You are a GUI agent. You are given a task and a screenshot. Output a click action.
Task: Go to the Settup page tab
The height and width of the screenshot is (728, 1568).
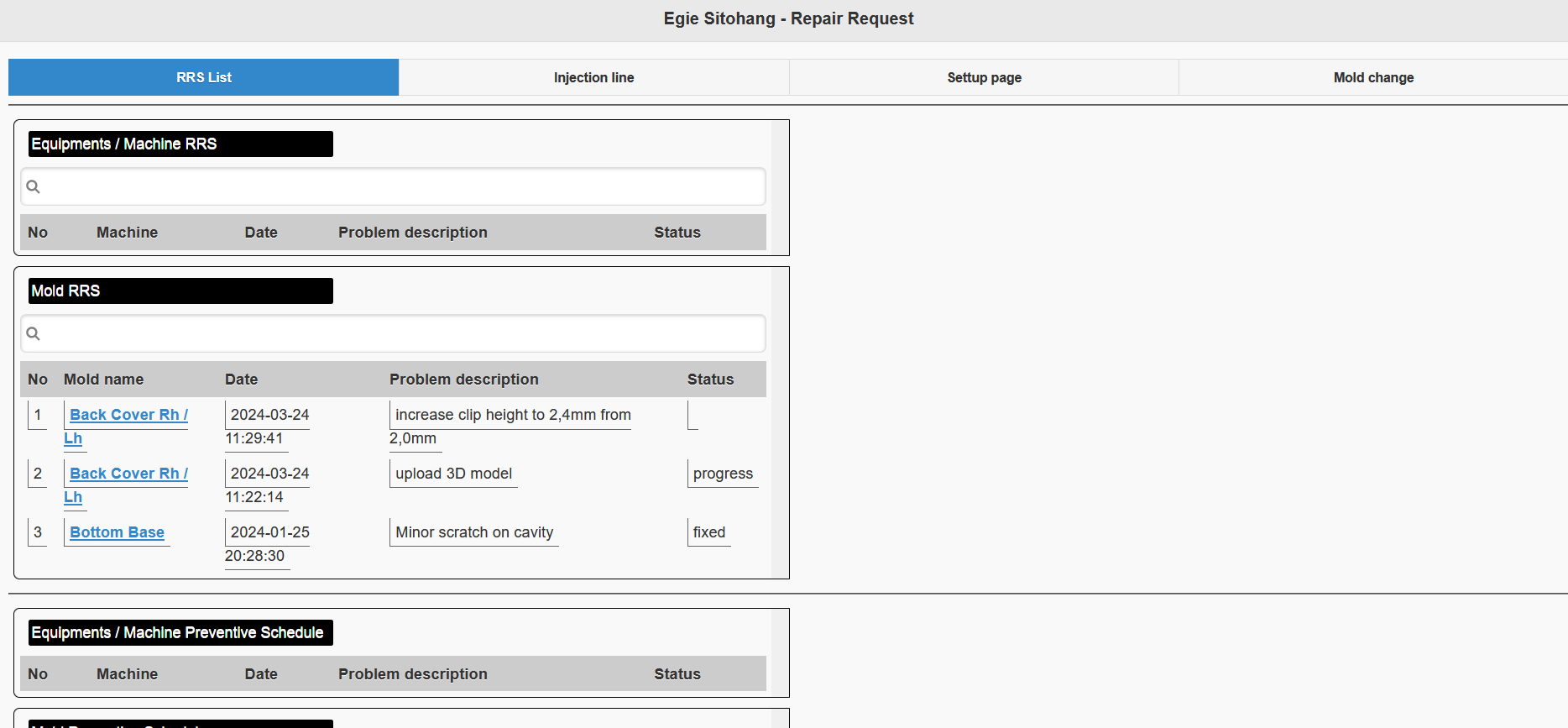[x=984, y=77]
